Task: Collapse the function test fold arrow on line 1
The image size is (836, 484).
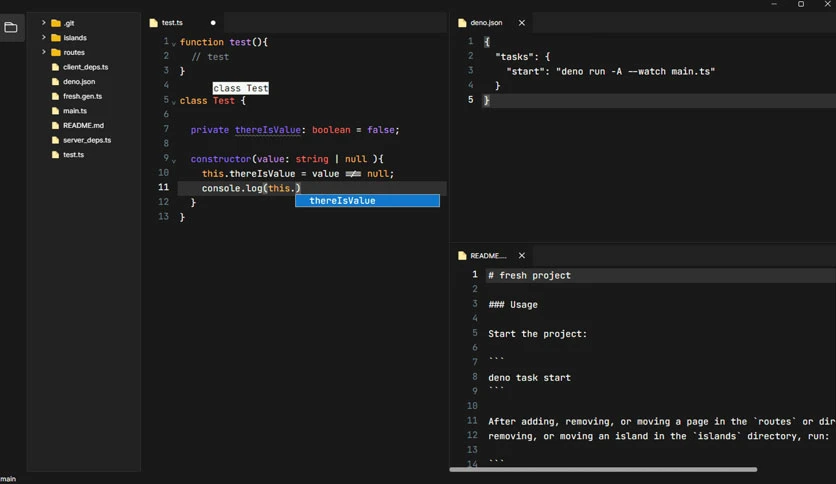Action: point(174,44)
